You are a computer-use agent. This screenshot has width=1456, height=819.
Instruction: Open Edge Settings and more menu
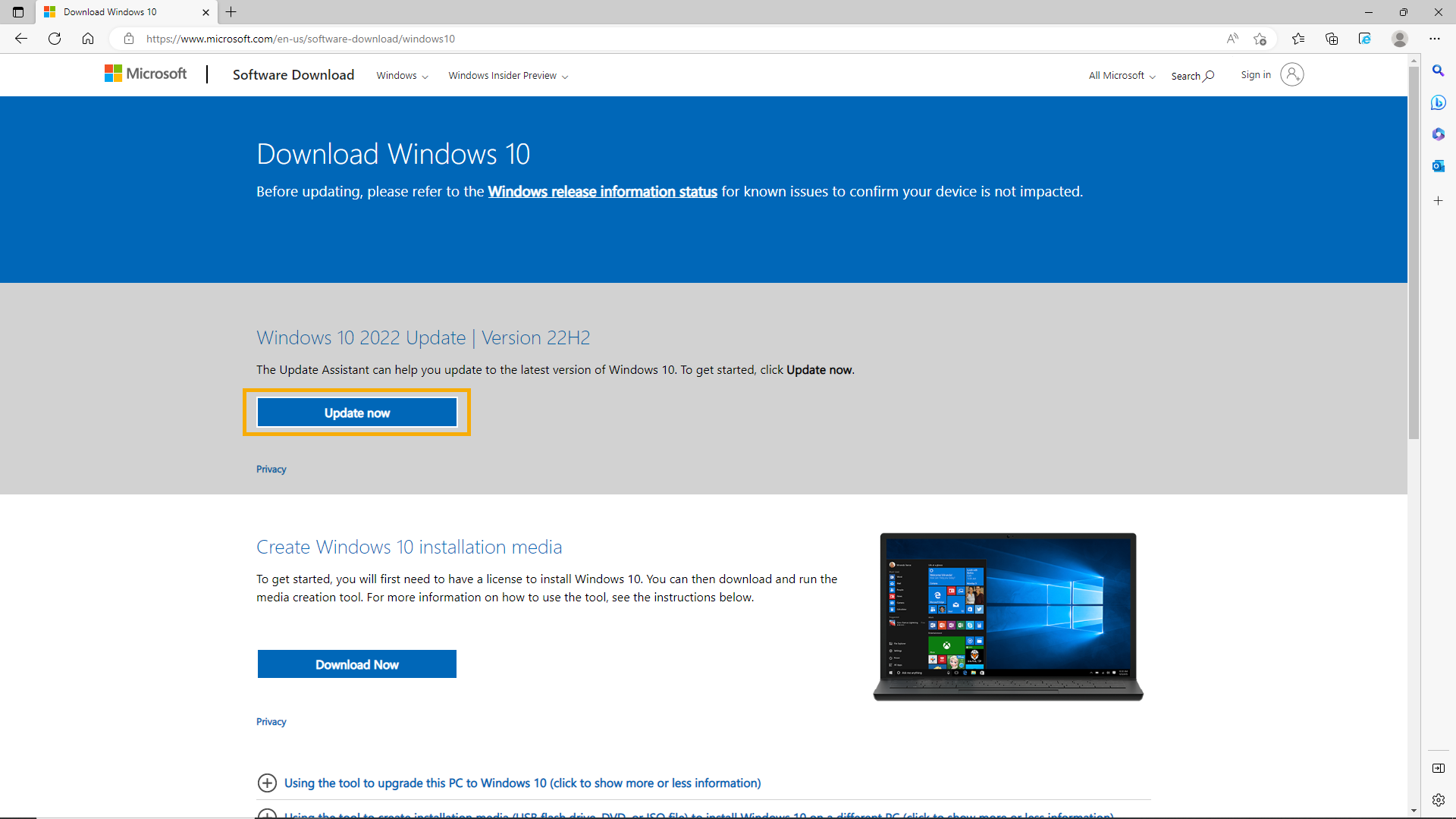1435,39
